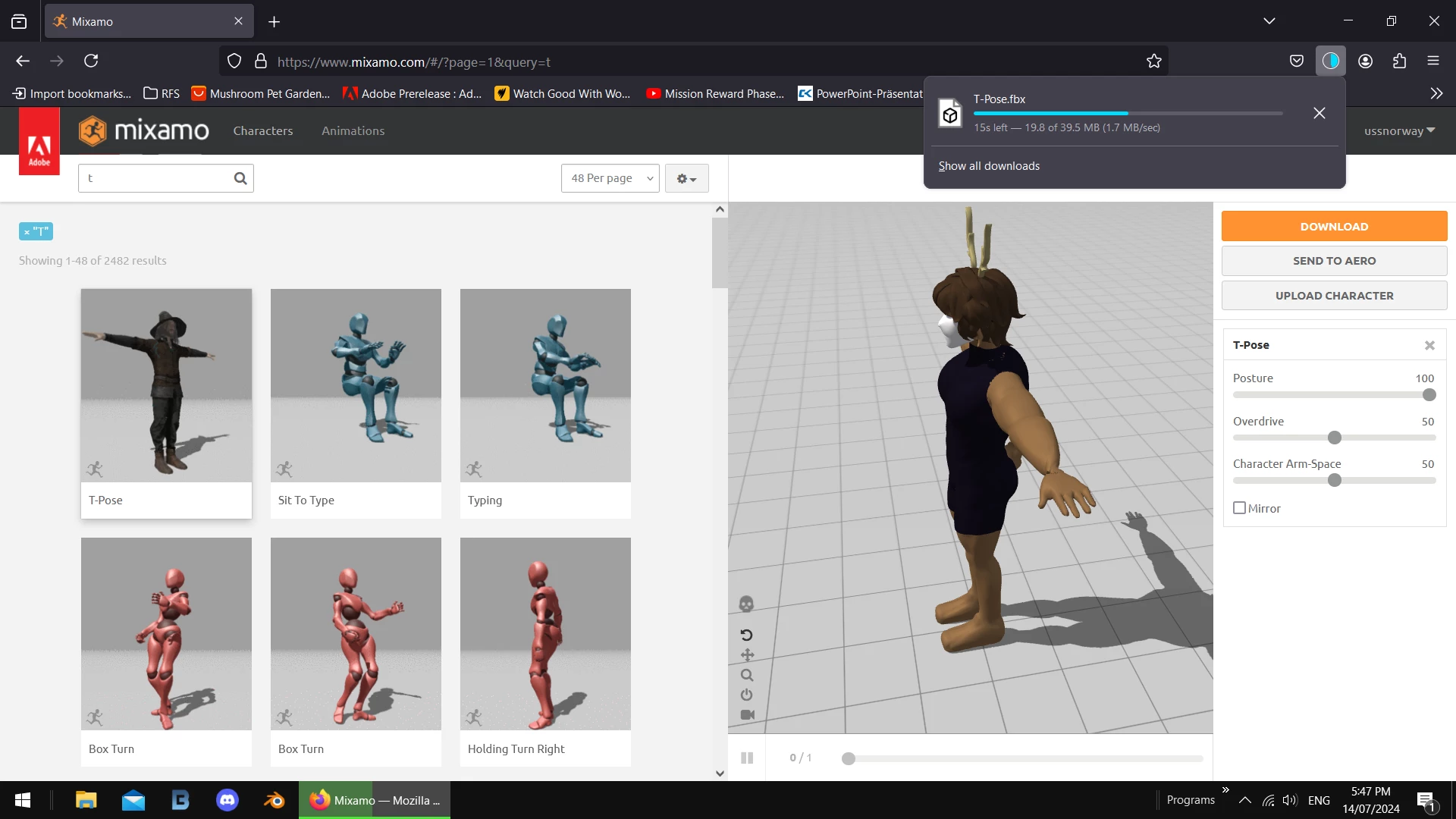The height and width of the screenshot is (819, 1456).
Task: Remove the "T" search filter tag
Action: pyautogui.click(x=27, y=232)
